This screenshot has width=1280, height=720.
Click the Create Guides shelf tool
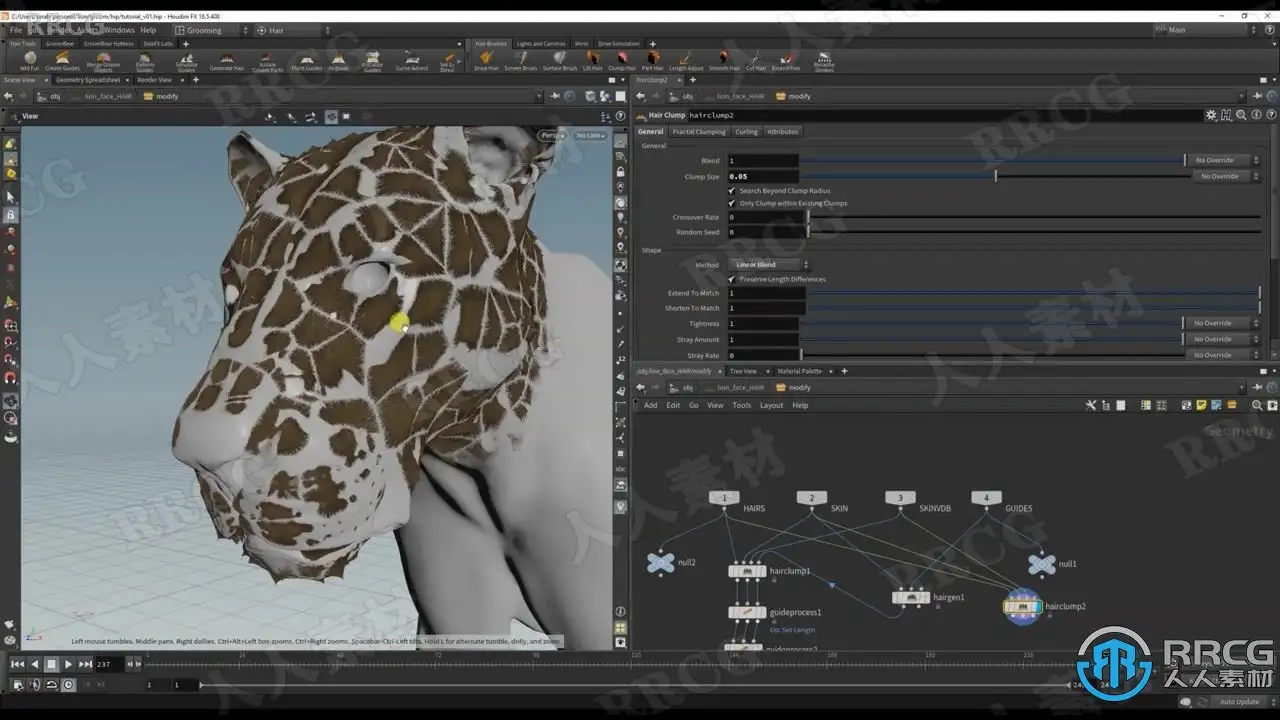pos(63,61)
